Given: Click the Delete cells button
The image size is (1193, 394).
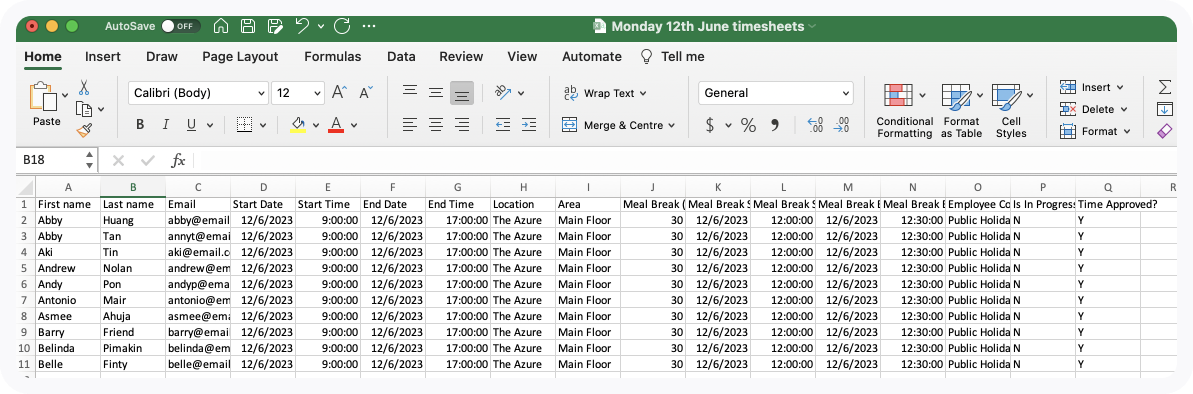Looking at the screenshot, I should click(1093, 109).
